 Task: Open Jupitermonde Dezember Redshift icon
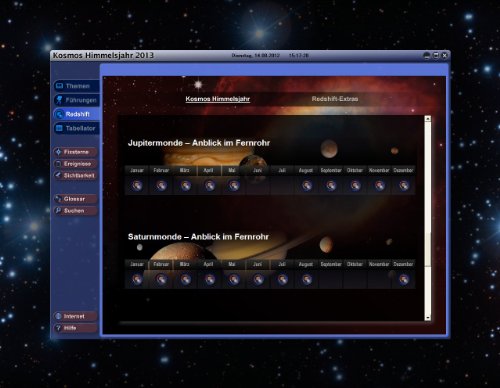pos(404,185)
